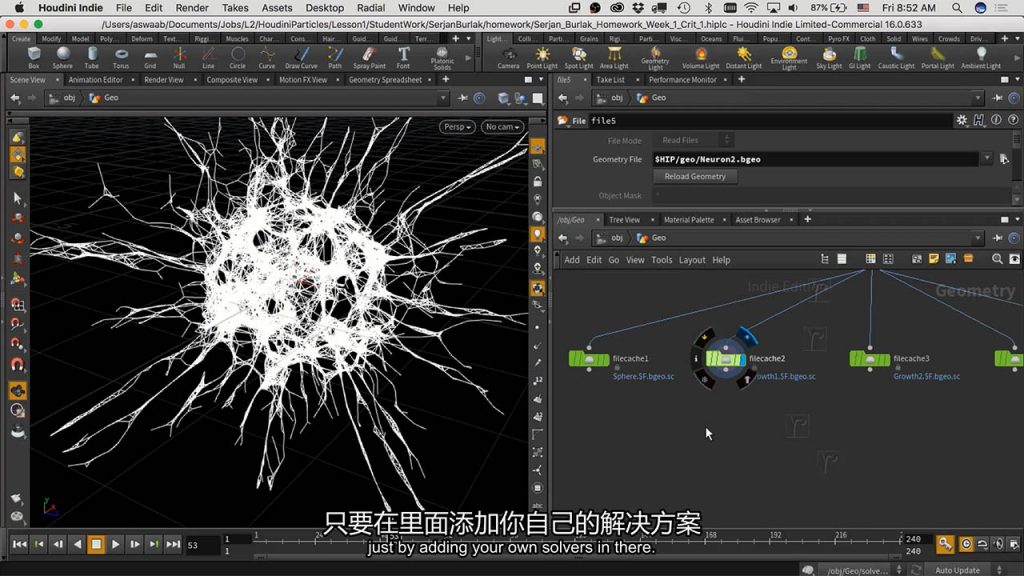Image resolution: width=1024 pixels, height=576 pixels.
Task: Add a Point Light
Action: pos(542,57)
